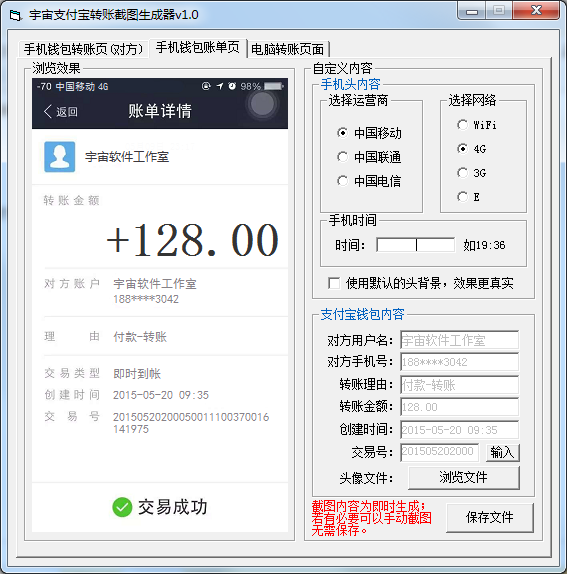567x574 pixels.
Task: Select 中国移动 carrier option
Action: point(369,133)
